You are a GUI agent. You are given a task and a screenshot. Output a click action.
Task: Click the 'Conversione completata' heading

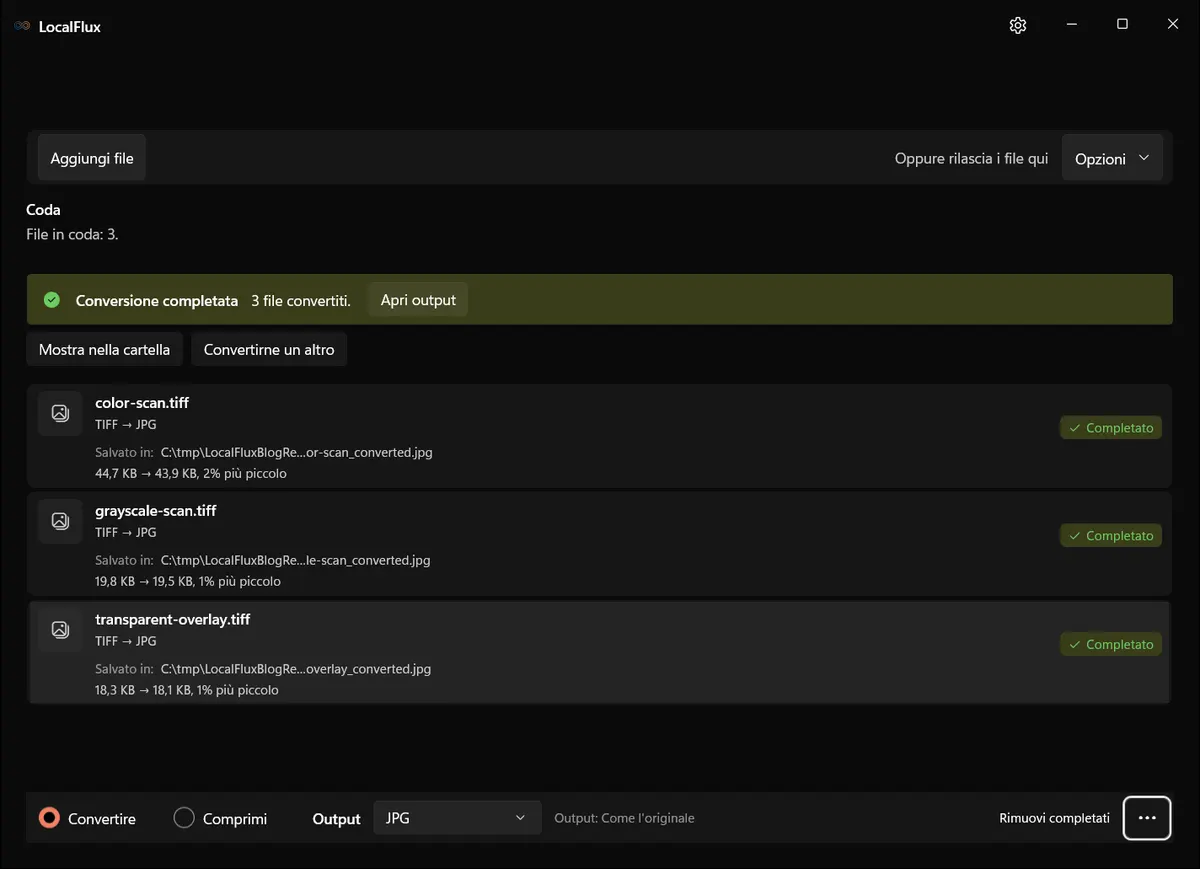157,300
